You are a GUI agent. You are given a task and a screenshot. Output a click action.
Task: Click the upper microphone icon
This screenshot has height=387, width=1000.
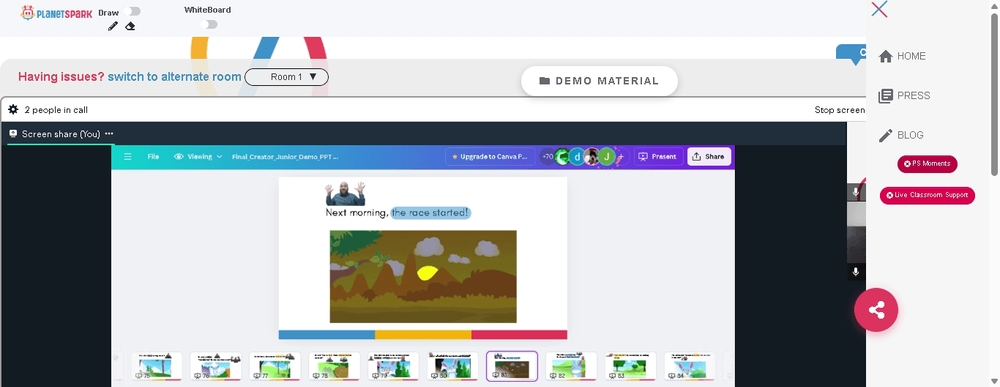tap(855, 193)
